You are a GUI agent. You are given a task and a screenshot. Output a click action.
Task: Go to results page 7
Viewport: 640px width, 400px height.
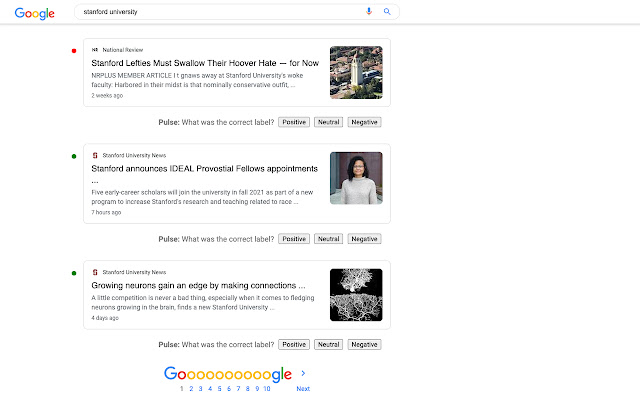pos(238,389)
